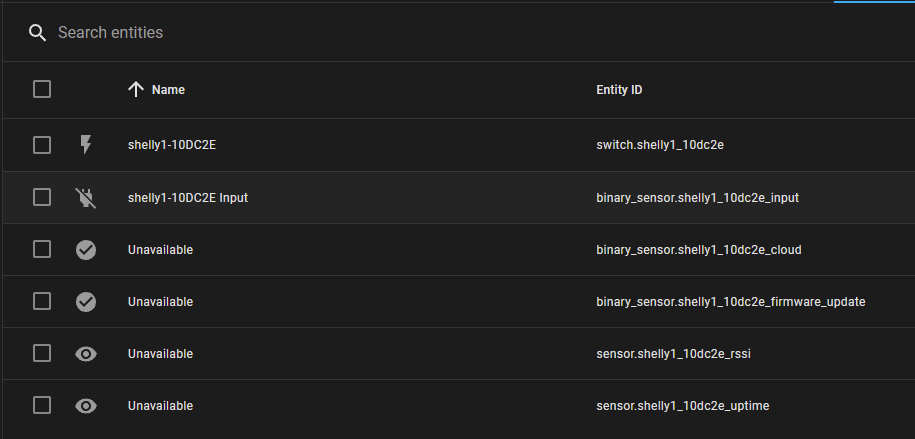Image resolution: width=915 pixels, height=439 pixels.
Task: Click the eye icon for rssi sensor
Action: (86, 353)
